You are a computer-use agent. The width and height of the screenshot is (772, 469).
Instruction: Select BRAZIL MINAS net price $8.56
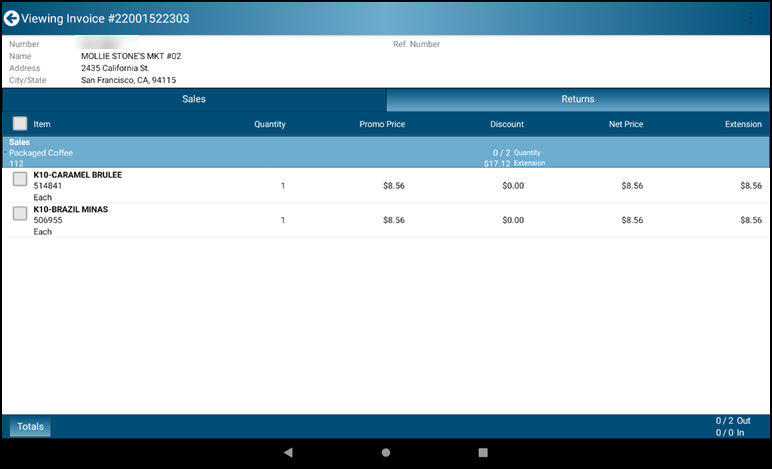(x=632, y=220)
